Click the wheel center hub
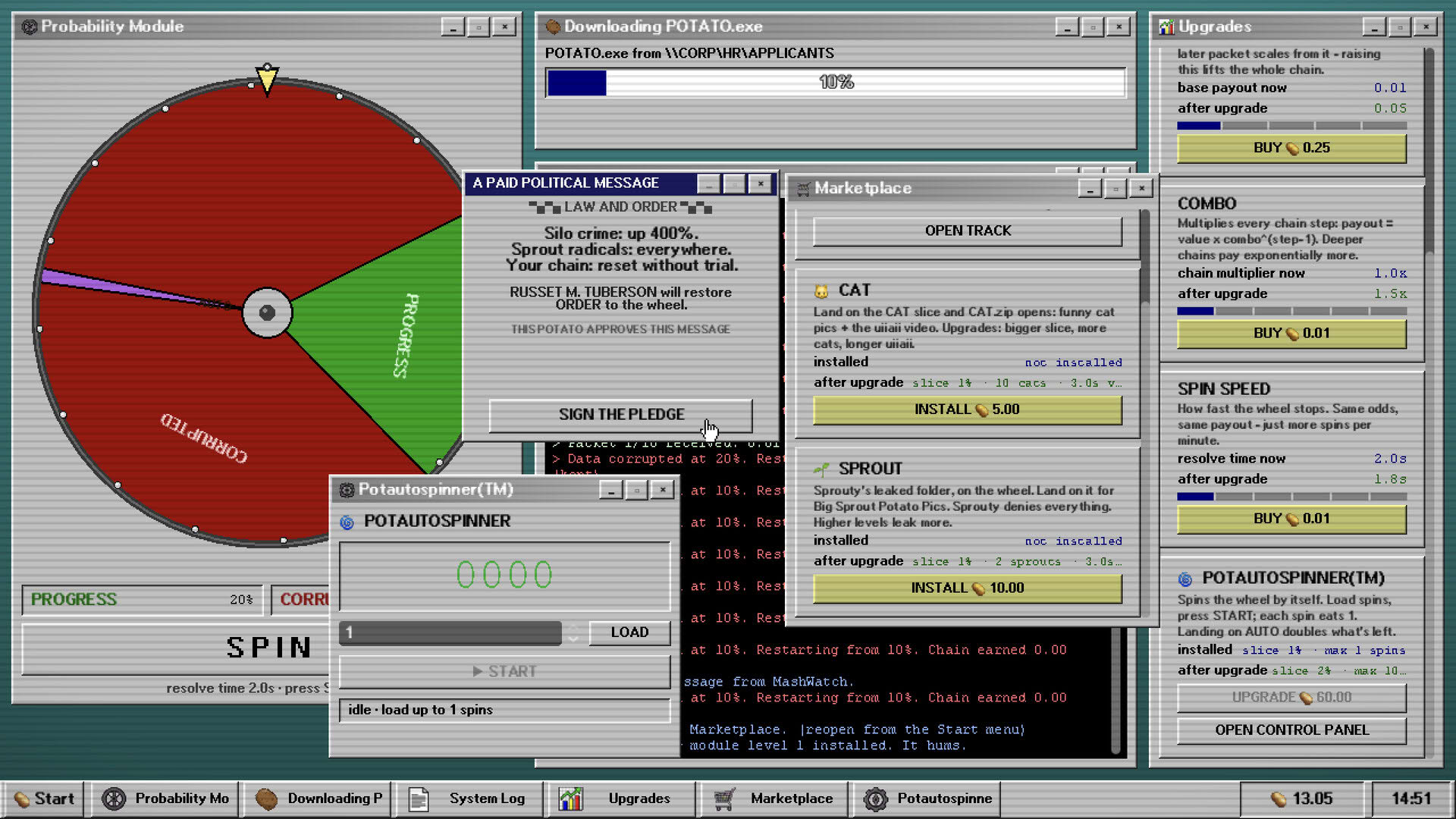The height and width of the screenshot is (819, 1456). (267, 312)
